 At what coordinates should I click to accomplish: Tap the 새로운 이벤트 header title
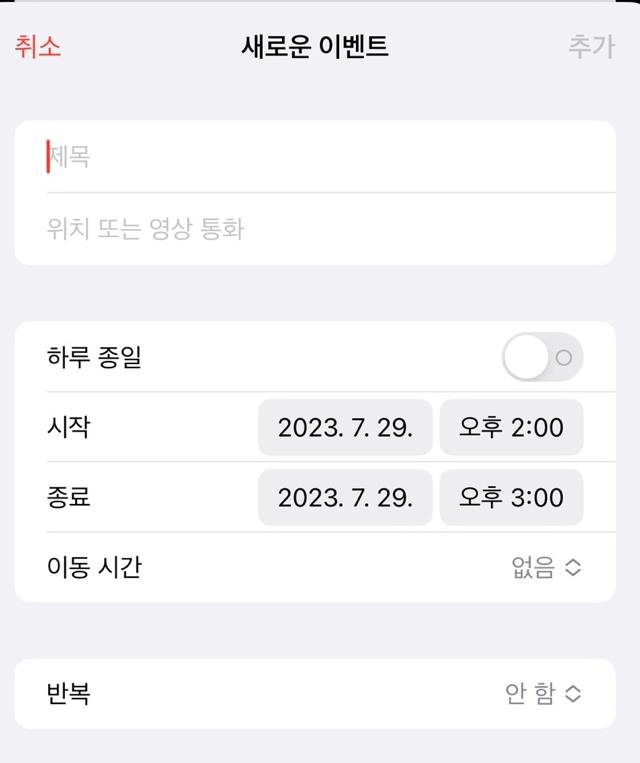click(x=315, y=47)
